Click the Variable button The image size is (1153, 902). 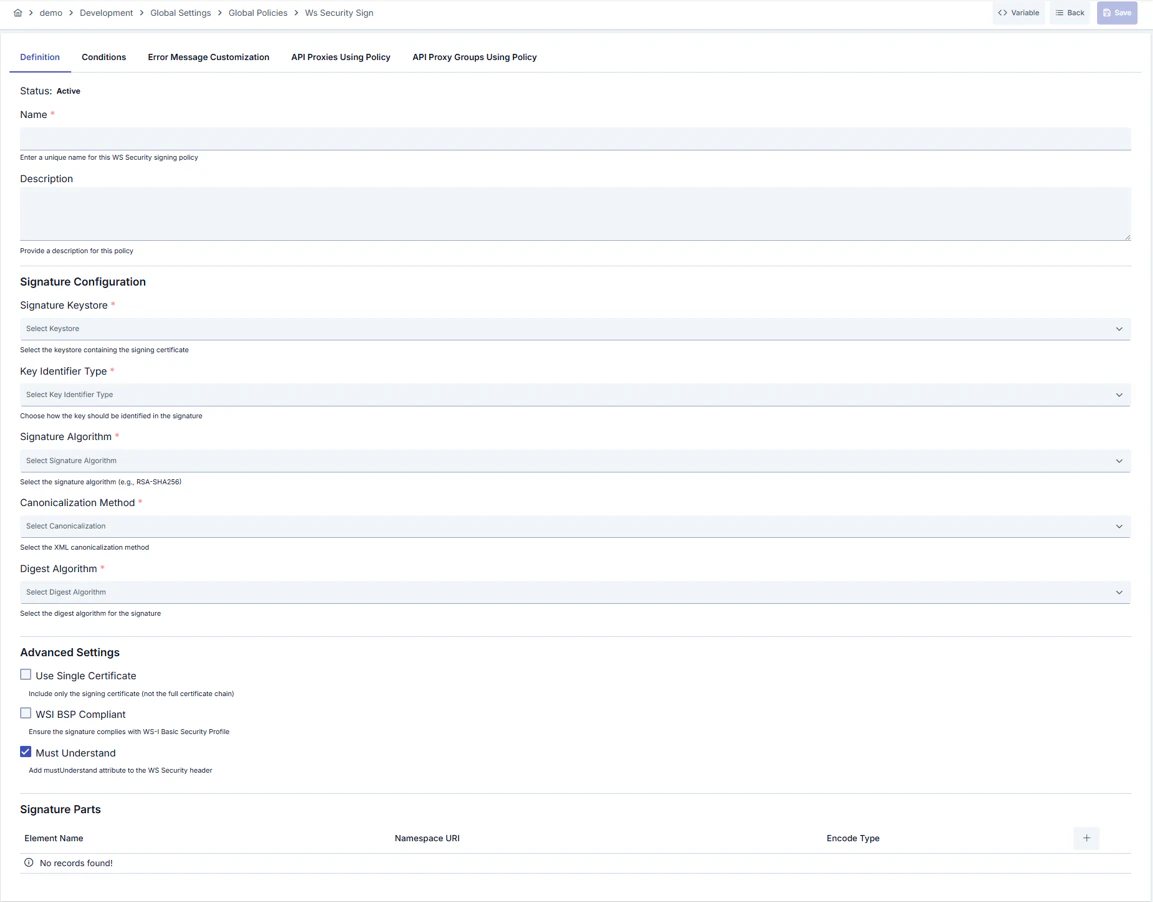[1018, 12]
